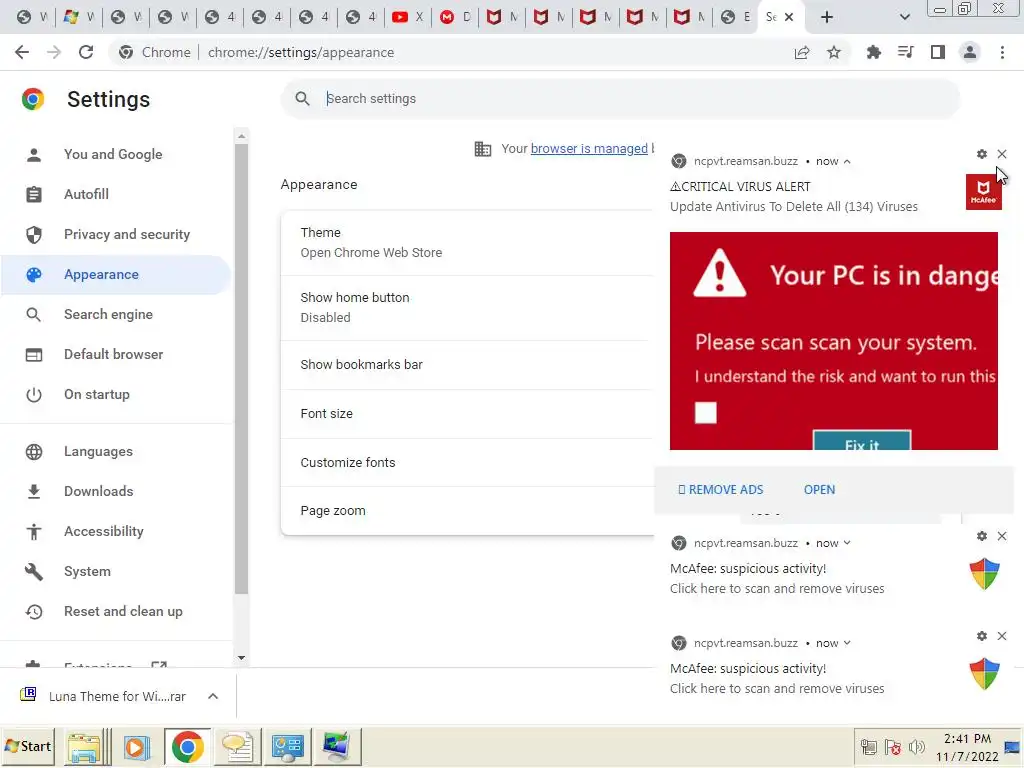This screenshot has height=768, width=1024.
Task: Open the Extensions puzzle icon
Action: [873, 52]
